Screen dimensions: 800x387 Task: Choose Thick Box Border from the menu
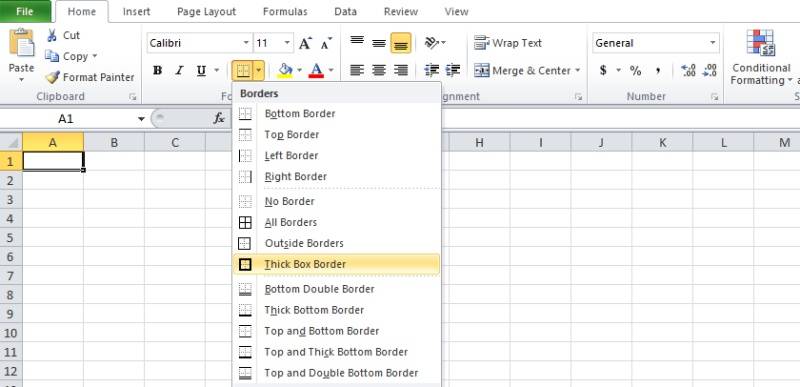[x=337, y=264]
